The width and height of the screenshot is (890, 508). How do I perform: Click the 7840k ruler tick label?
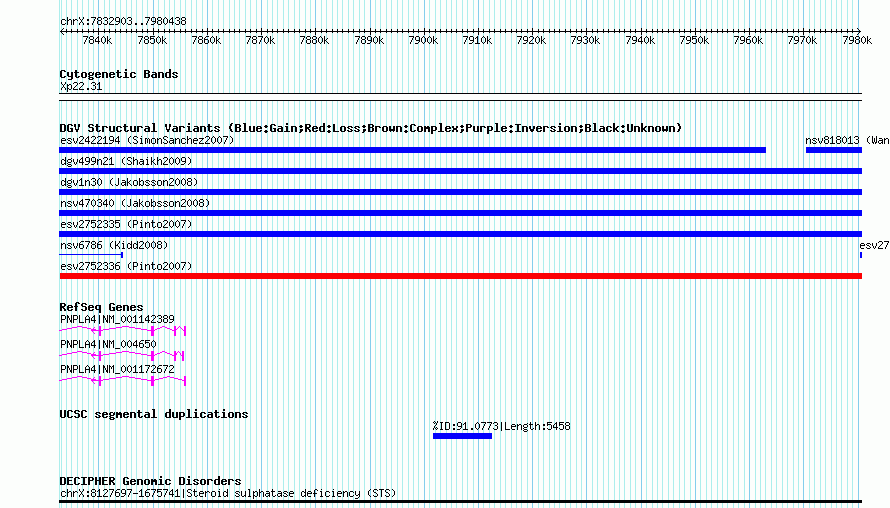pyautogui.click(x=97, y=40)
